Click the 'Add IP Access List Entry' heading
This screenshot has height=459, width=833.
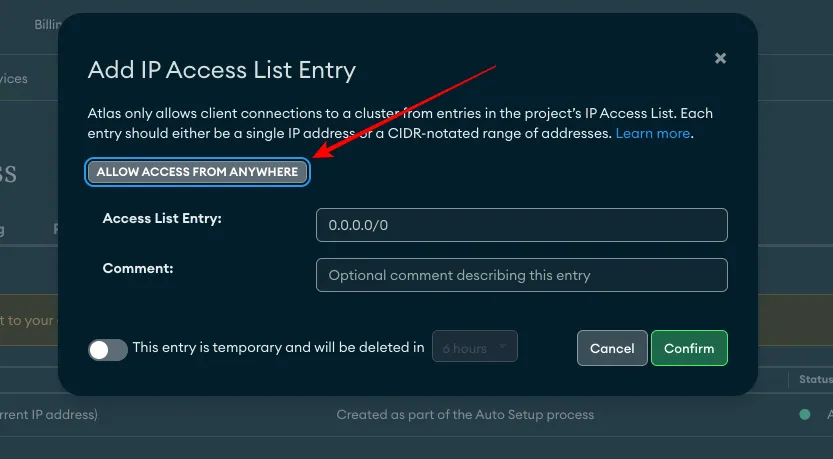click(x=222, y=70)
